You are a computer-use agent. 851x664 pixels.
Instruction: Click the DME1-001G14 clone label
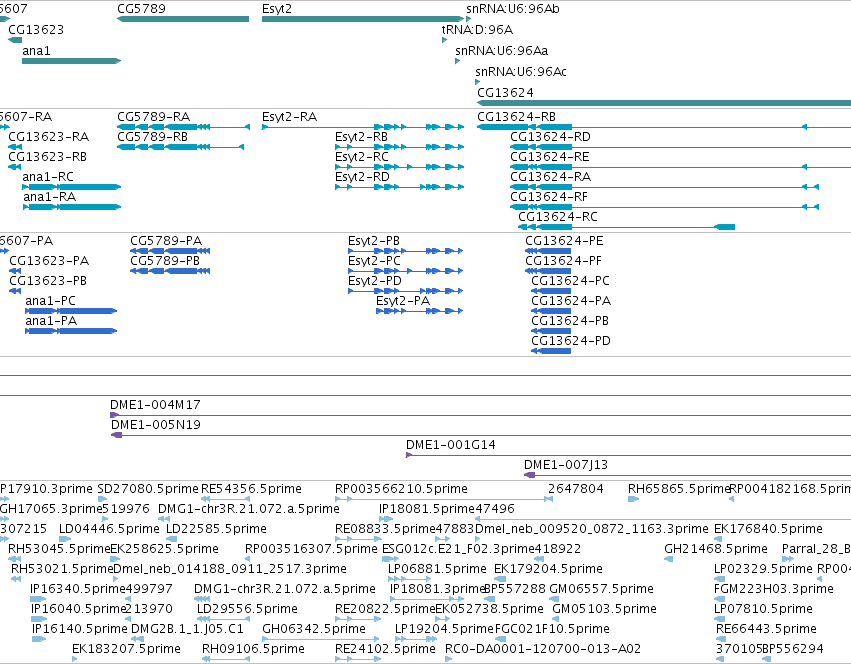pyautogui.click(x=450, y=445)
